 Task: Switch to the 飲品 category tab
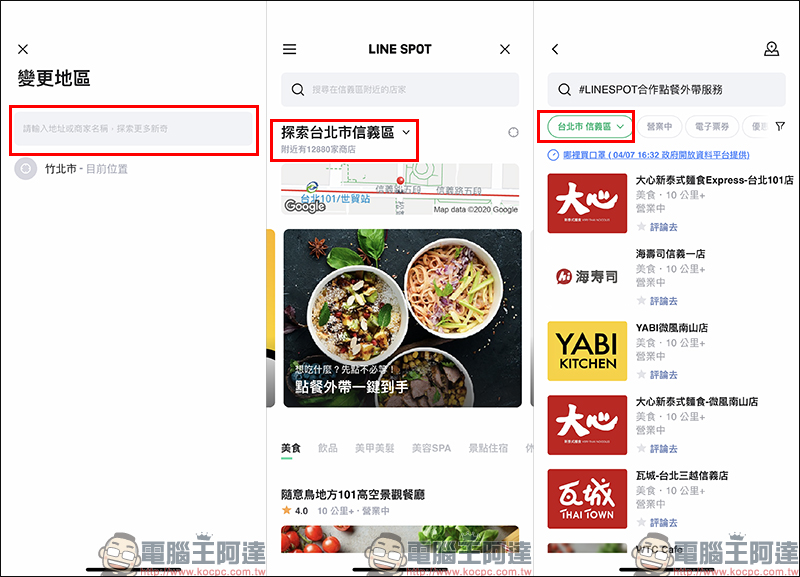[x=328, y=448]
